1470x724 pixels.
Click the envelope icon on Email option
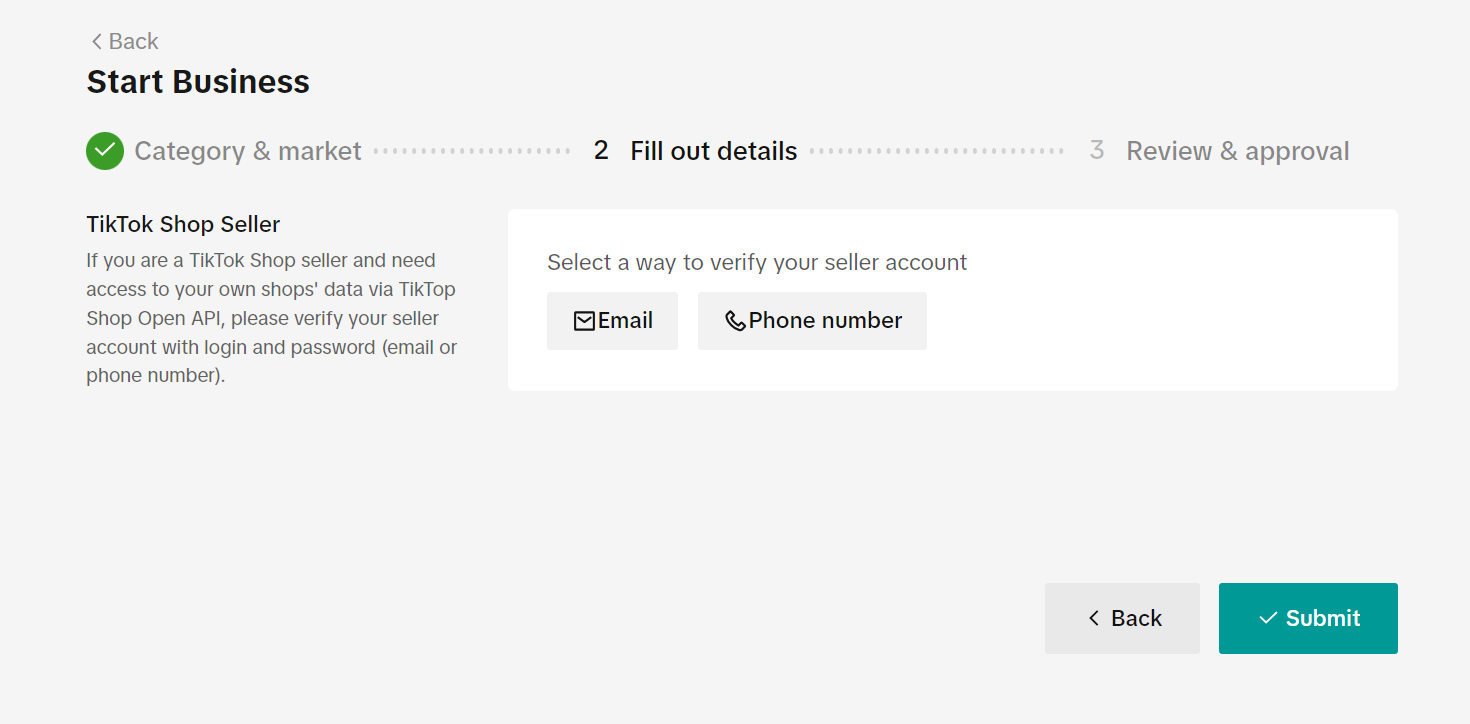tap(584, 321)
